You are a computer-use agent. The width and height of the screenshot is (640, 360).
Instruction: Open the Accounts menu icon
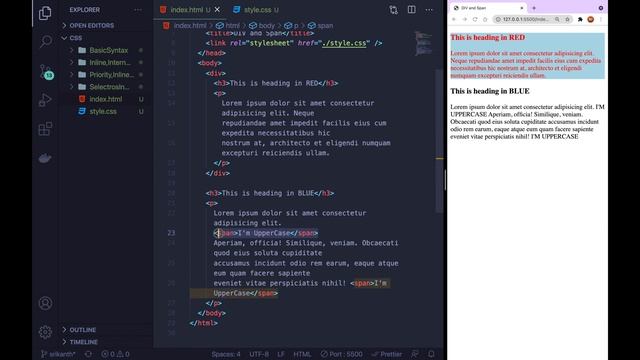click(x=45, y=303)
